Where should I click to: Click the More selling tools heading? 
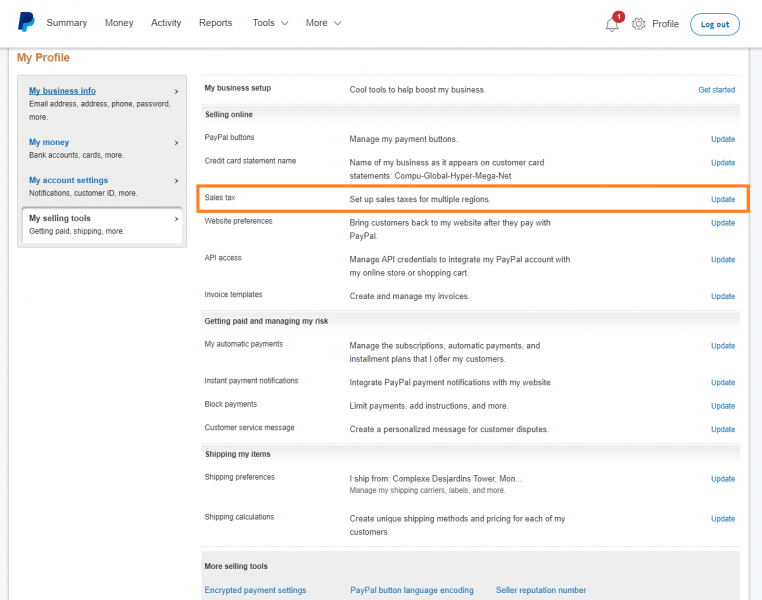click(x=236, y=566)
